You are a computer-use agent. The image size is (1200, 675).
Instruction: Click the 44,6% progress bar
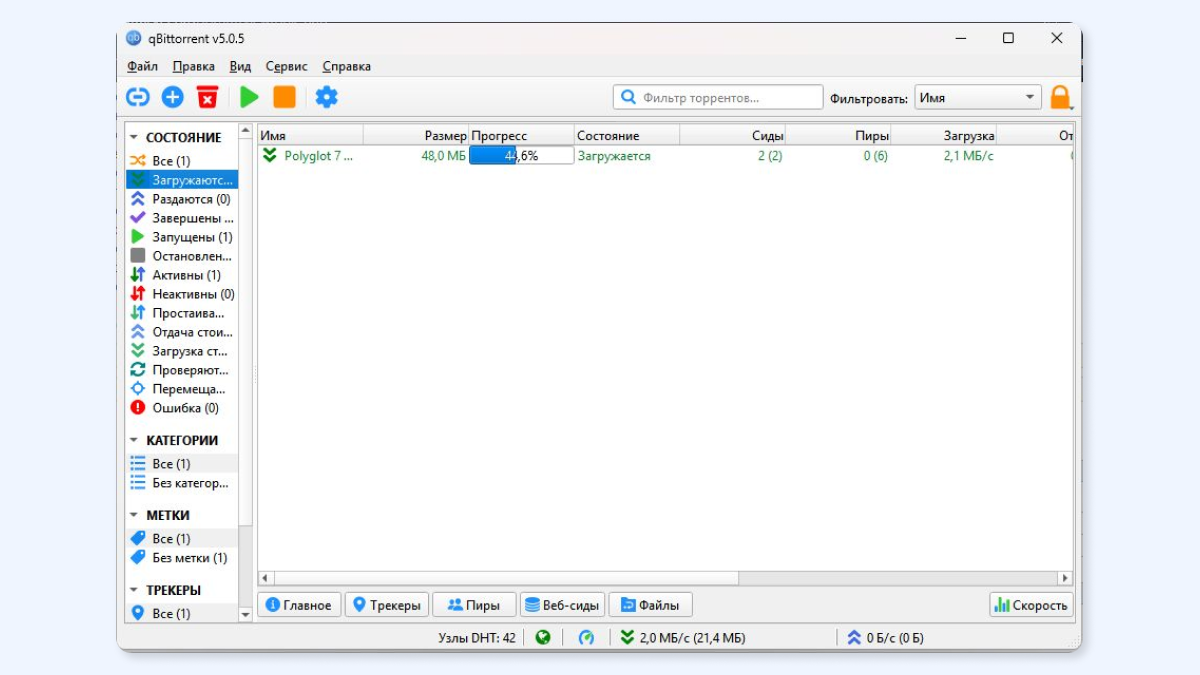[x=521, y=156]
